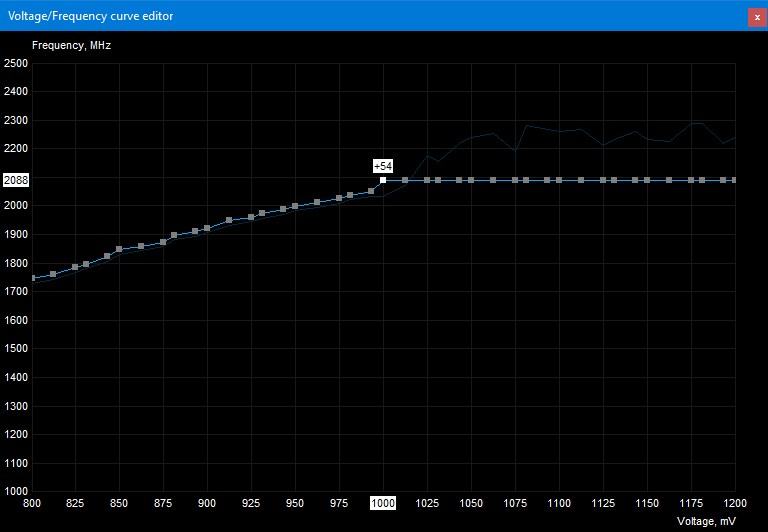The image size is (768, 532).
Task: Click the 875 voltage axis label
Action: [163, 503]
